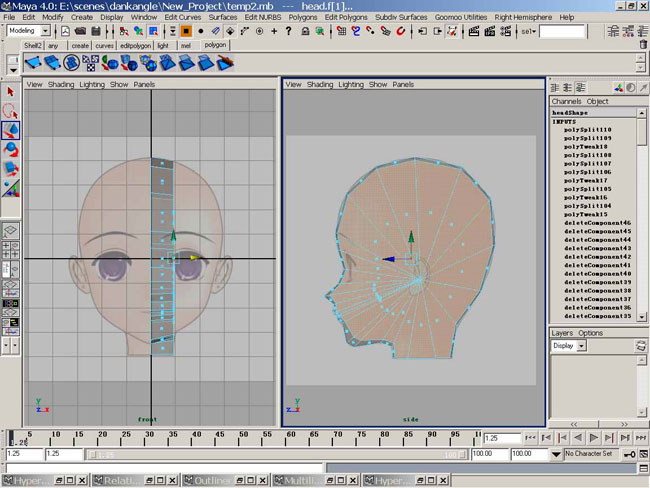Click the New Scene icon
The width and height of the screenshot is (650, 488).
point(65,31)
